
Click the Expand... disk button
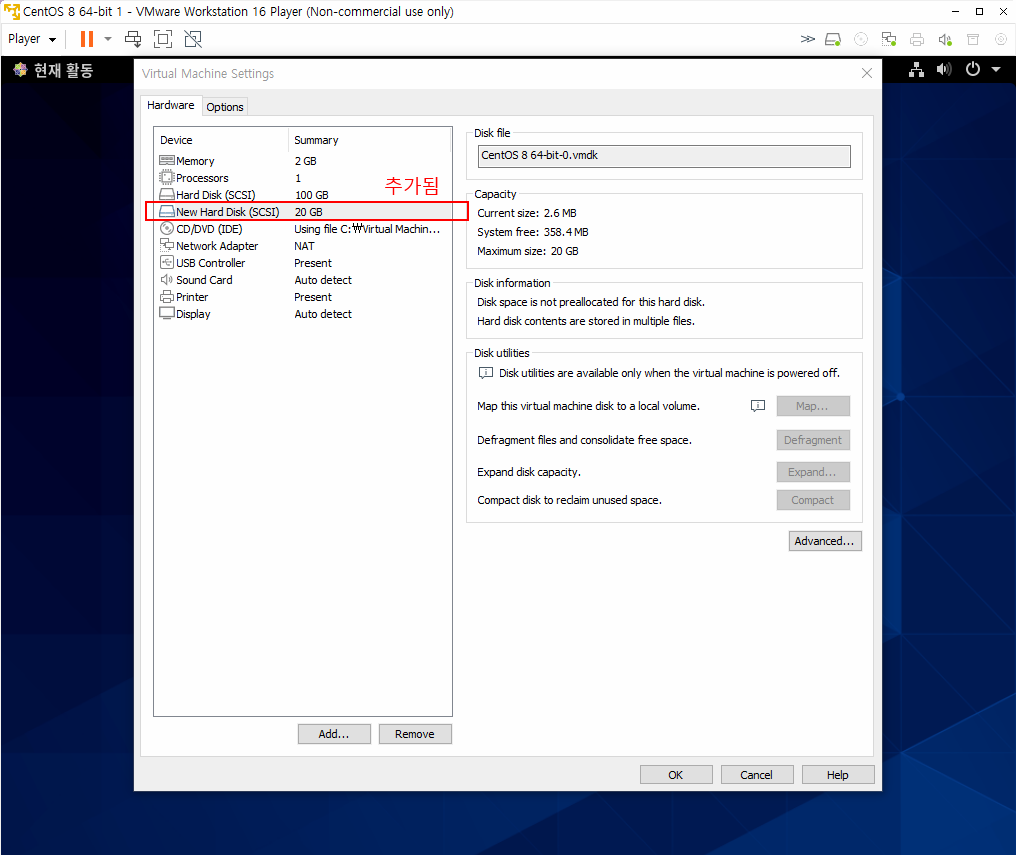tap(813, 472)
